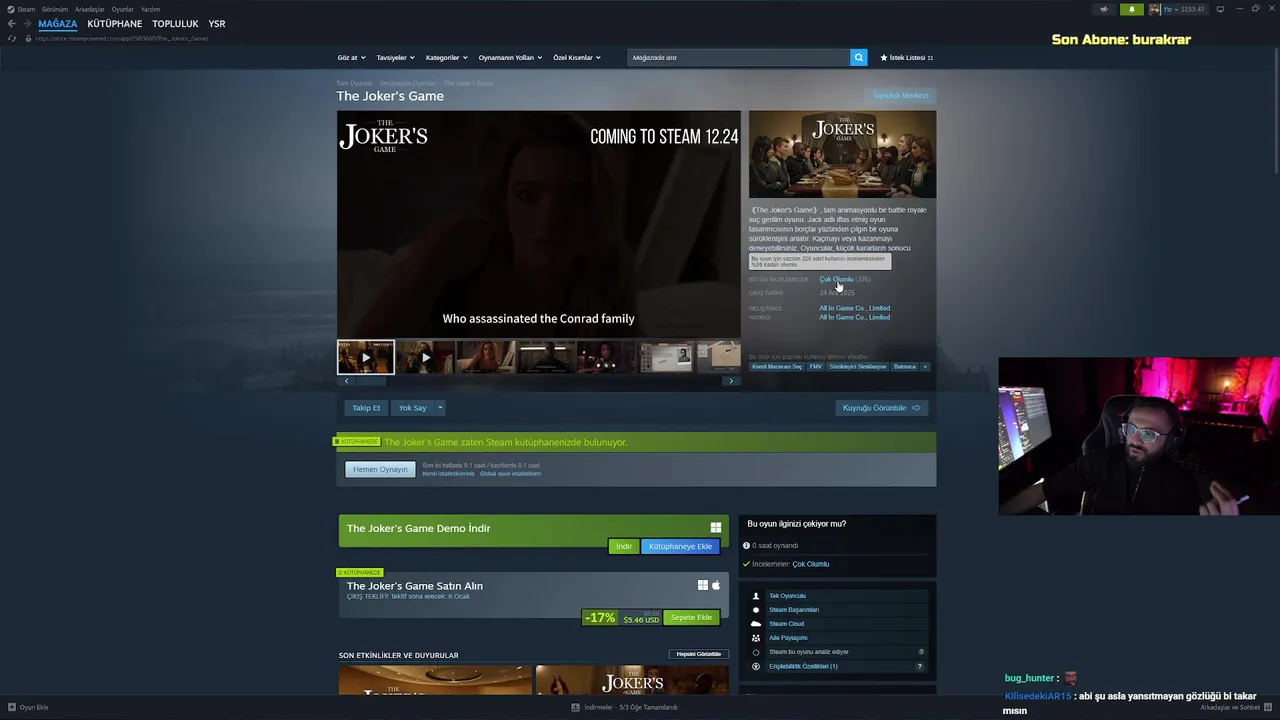The width and height of the screenshot is (1280, 720).
Task: Click the İndirmeler download icon in bottom bar
Action: coord(576,707)
